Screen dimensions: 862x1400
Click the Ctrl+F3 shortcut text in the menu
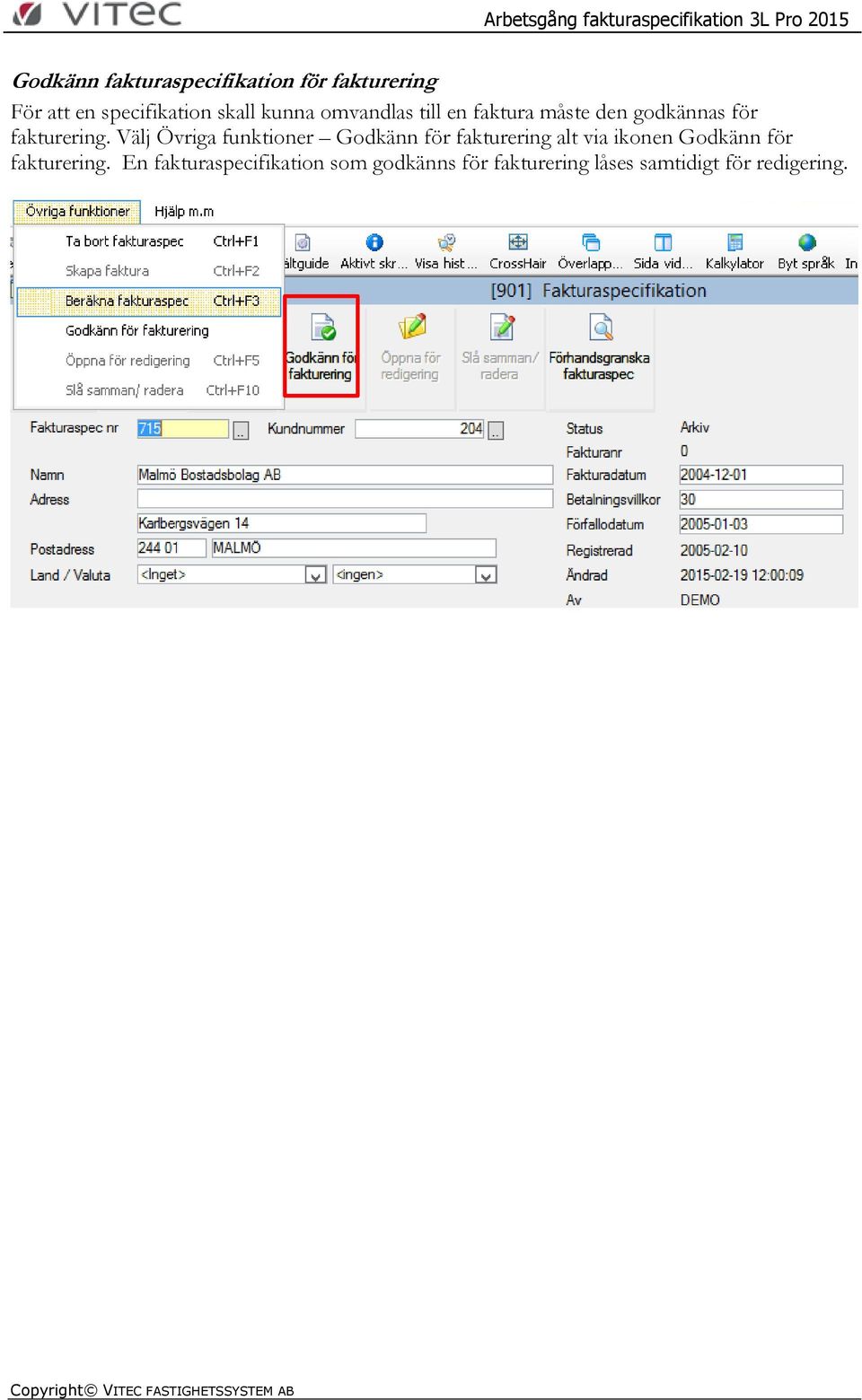(x=236, y=301)
